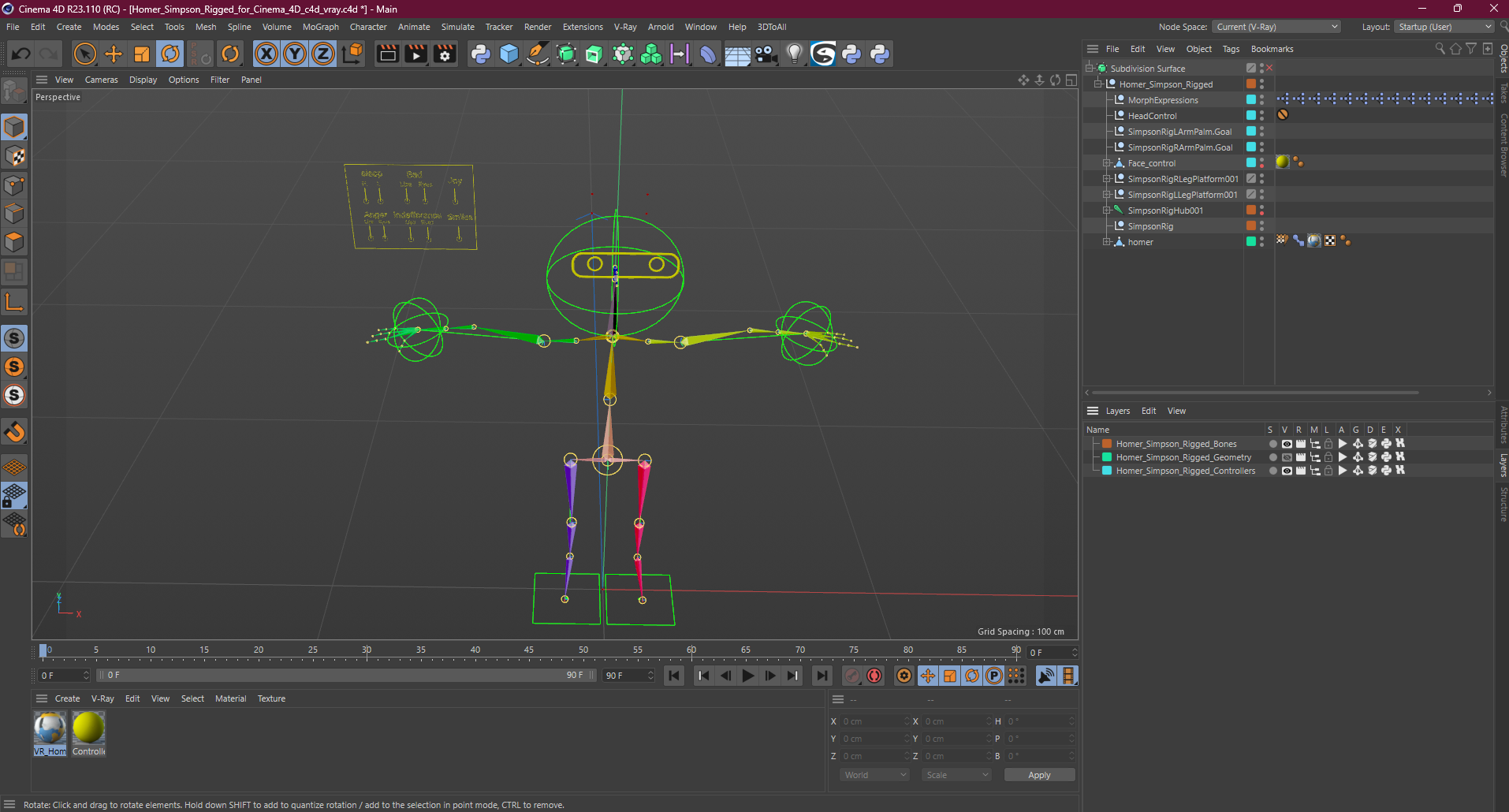Toggle Autokeying button

click(874, 676)
